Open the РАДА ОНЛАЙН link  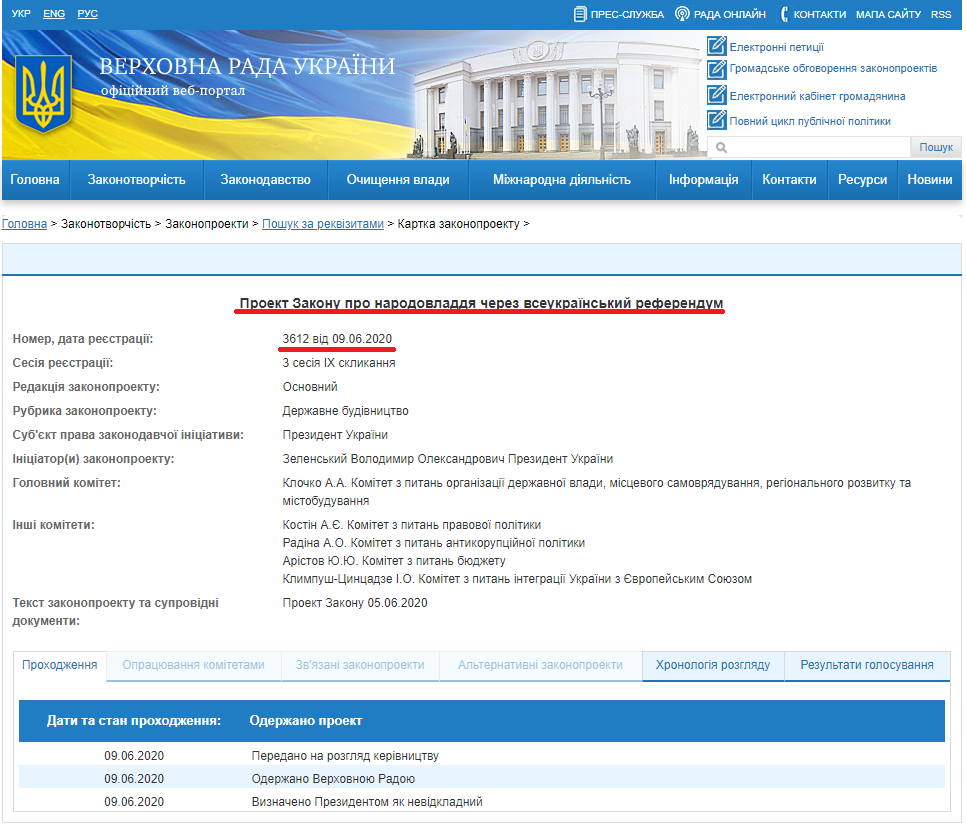(729, 14)
